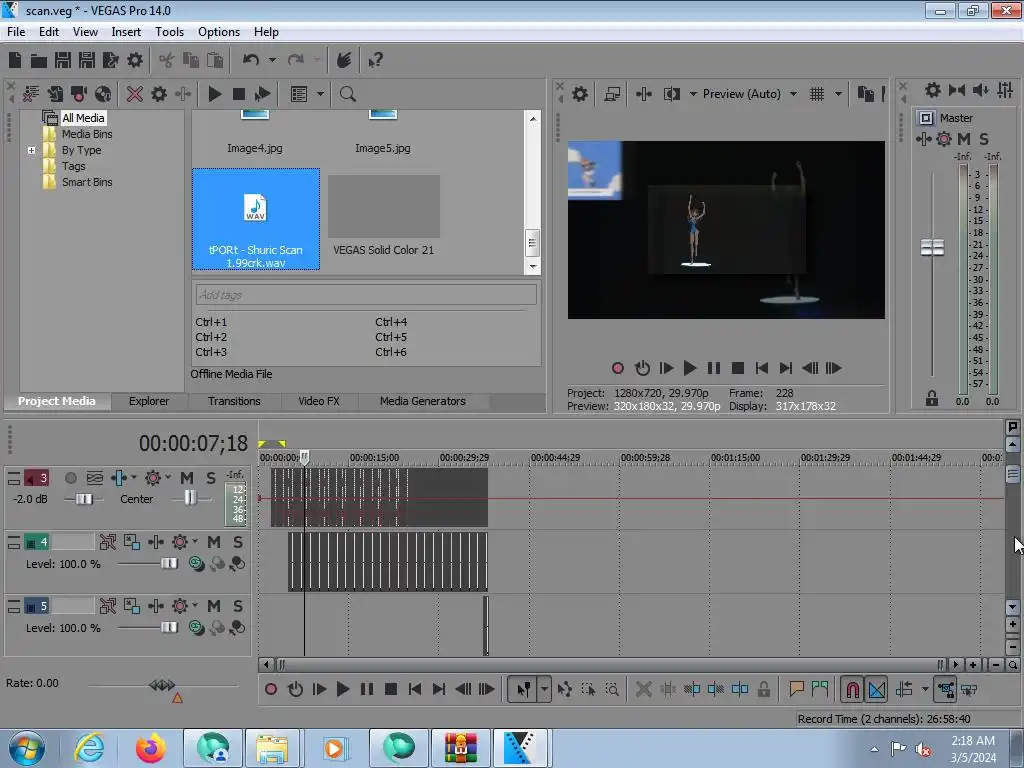
Task: Open track 4 FX dropdown arrow
Action: point(195,541)
